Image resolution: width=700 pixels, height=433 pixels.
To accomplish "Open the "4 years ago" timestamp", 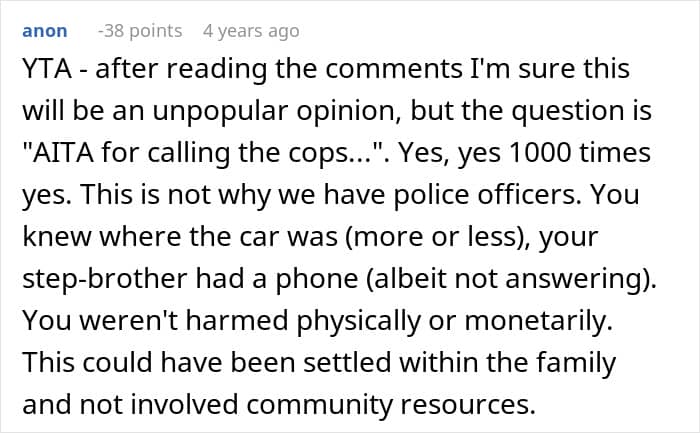I will [x=250, y=31].
